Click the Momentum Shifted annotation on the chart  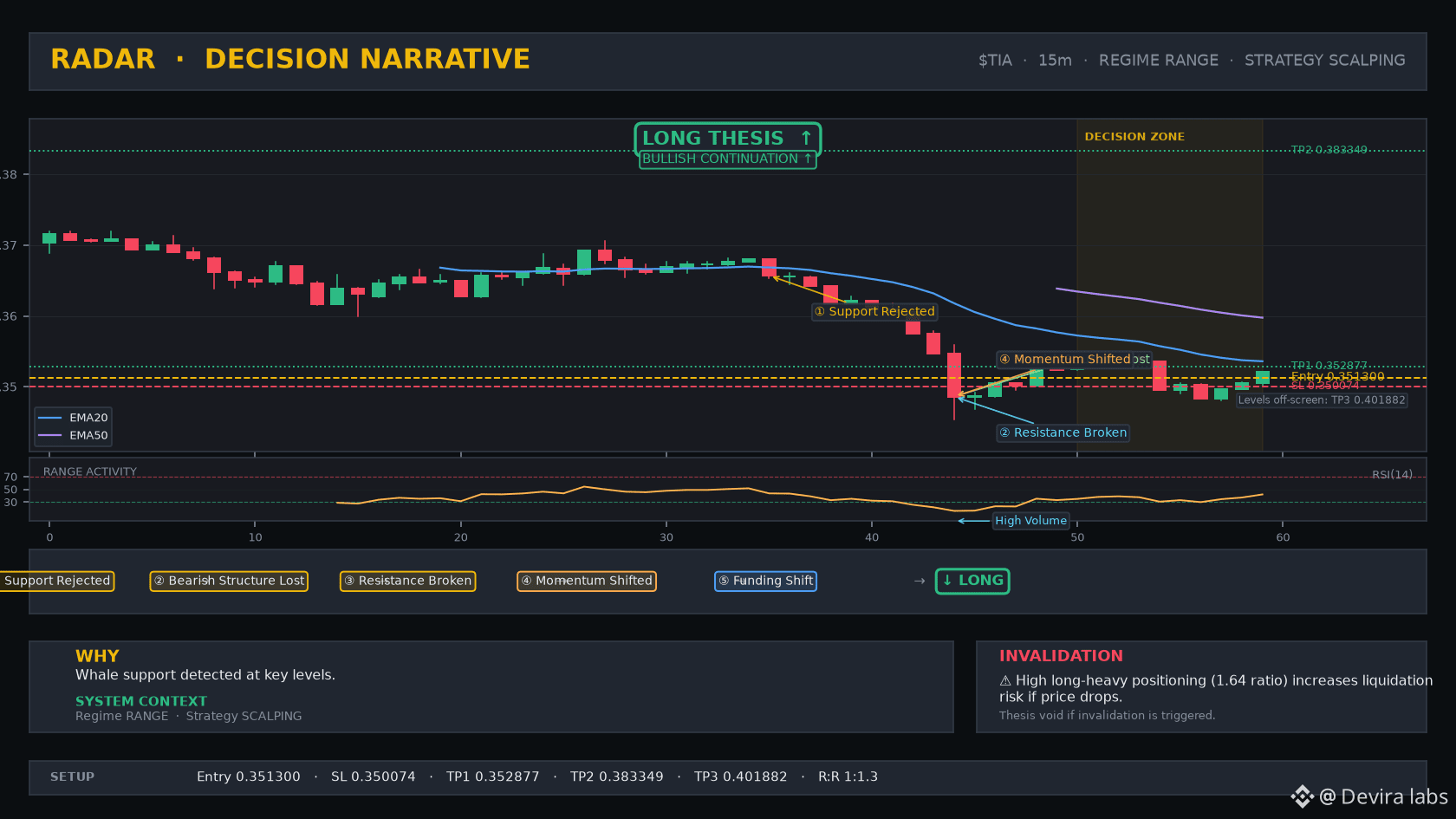click(1065, 359)
